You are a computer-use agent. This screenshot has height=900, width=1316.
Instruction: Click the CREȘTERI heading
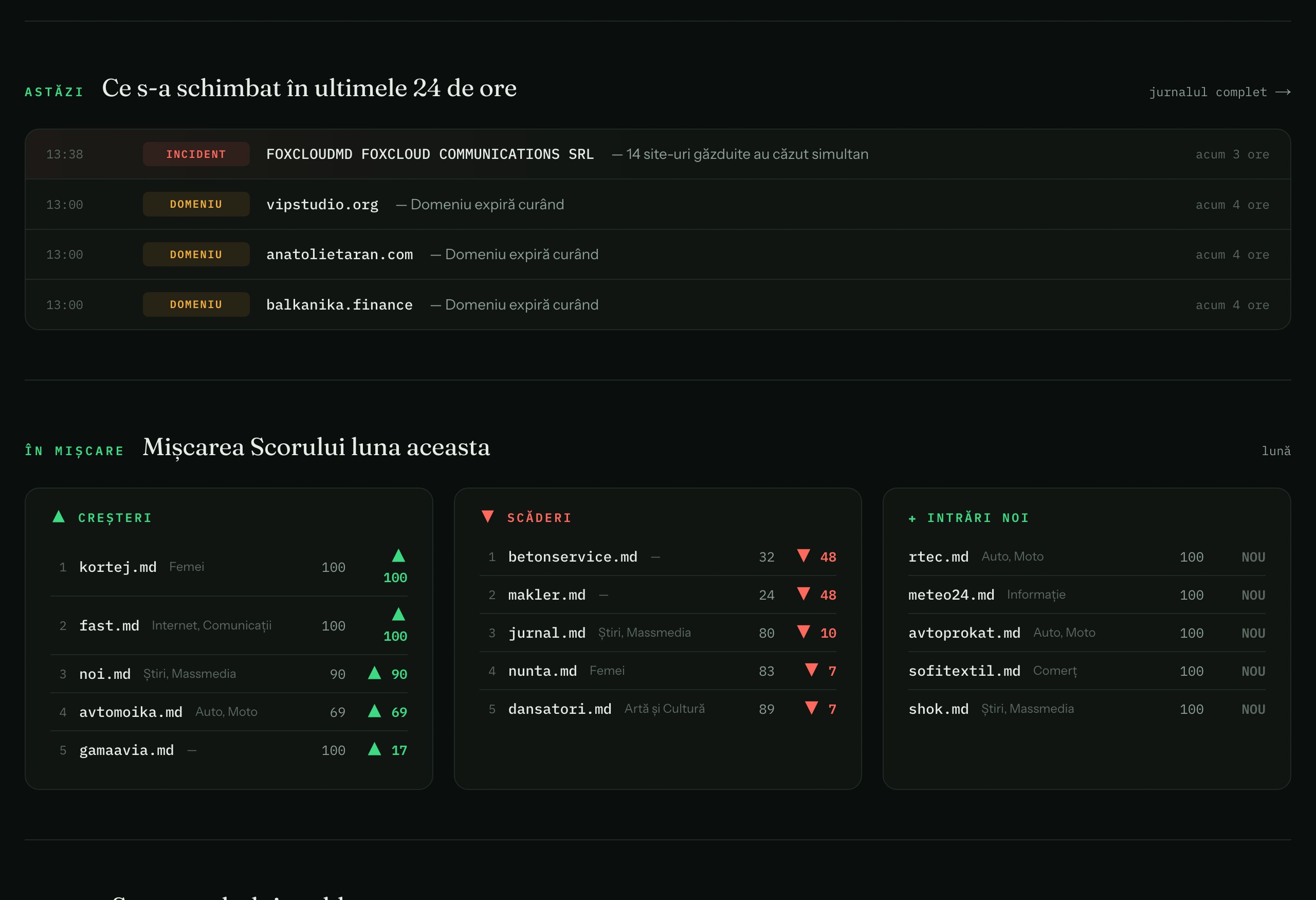click(115, 518)
